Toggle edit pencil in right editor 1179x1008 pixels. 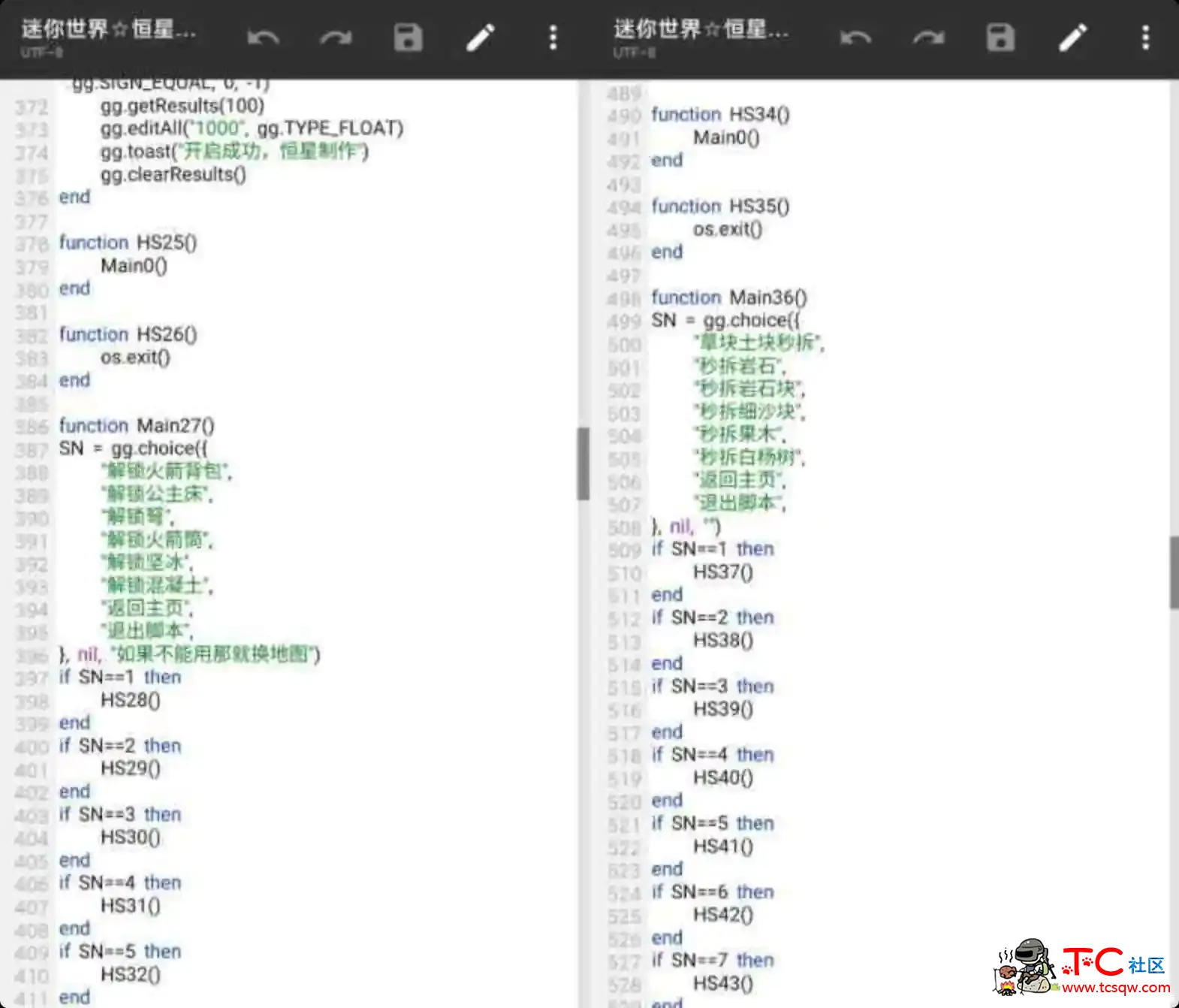[1073, 37]
